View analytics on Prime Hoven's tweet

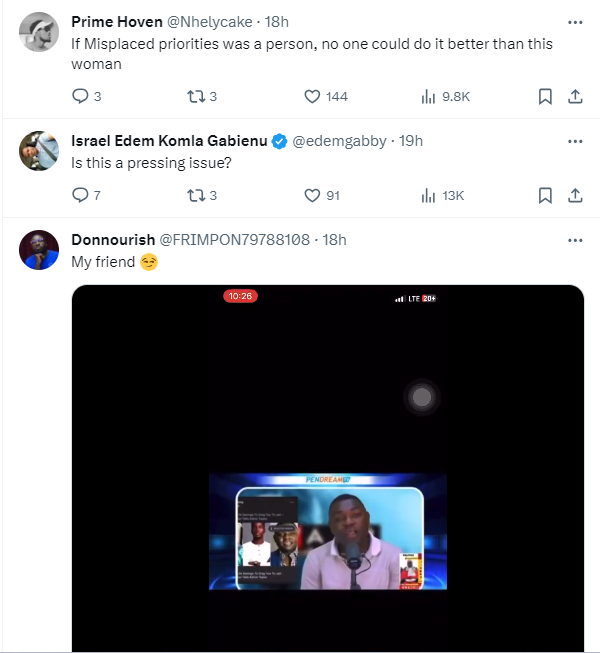429,97
